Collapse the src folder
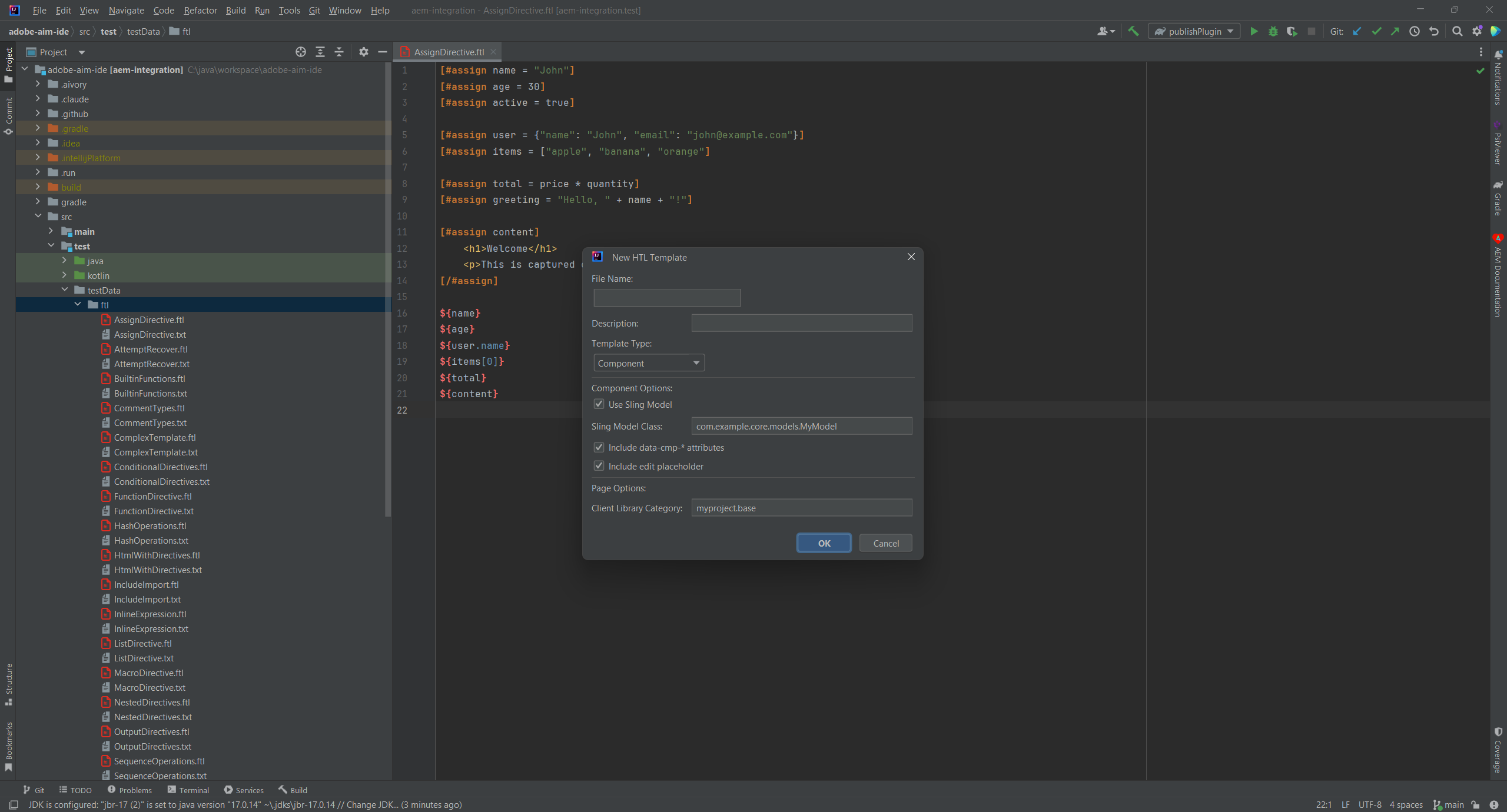Screen dimensions: 1507x812 tap(38, 217)
